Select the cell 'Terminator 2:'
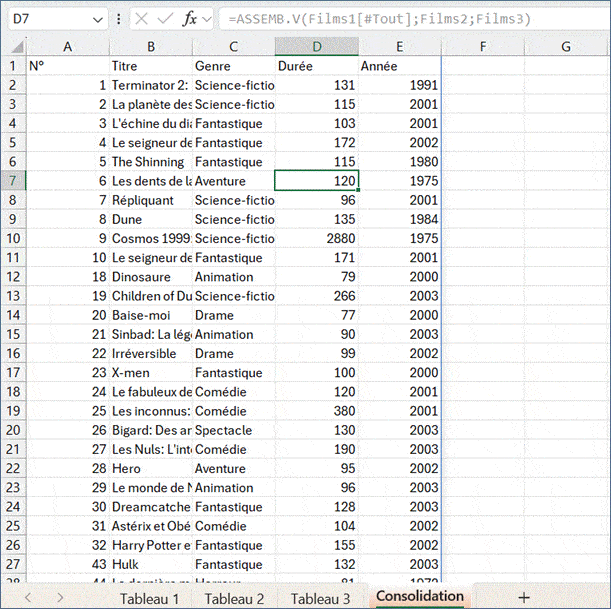The height and width of the screenshot is (609, 611). tap(151, 85)
